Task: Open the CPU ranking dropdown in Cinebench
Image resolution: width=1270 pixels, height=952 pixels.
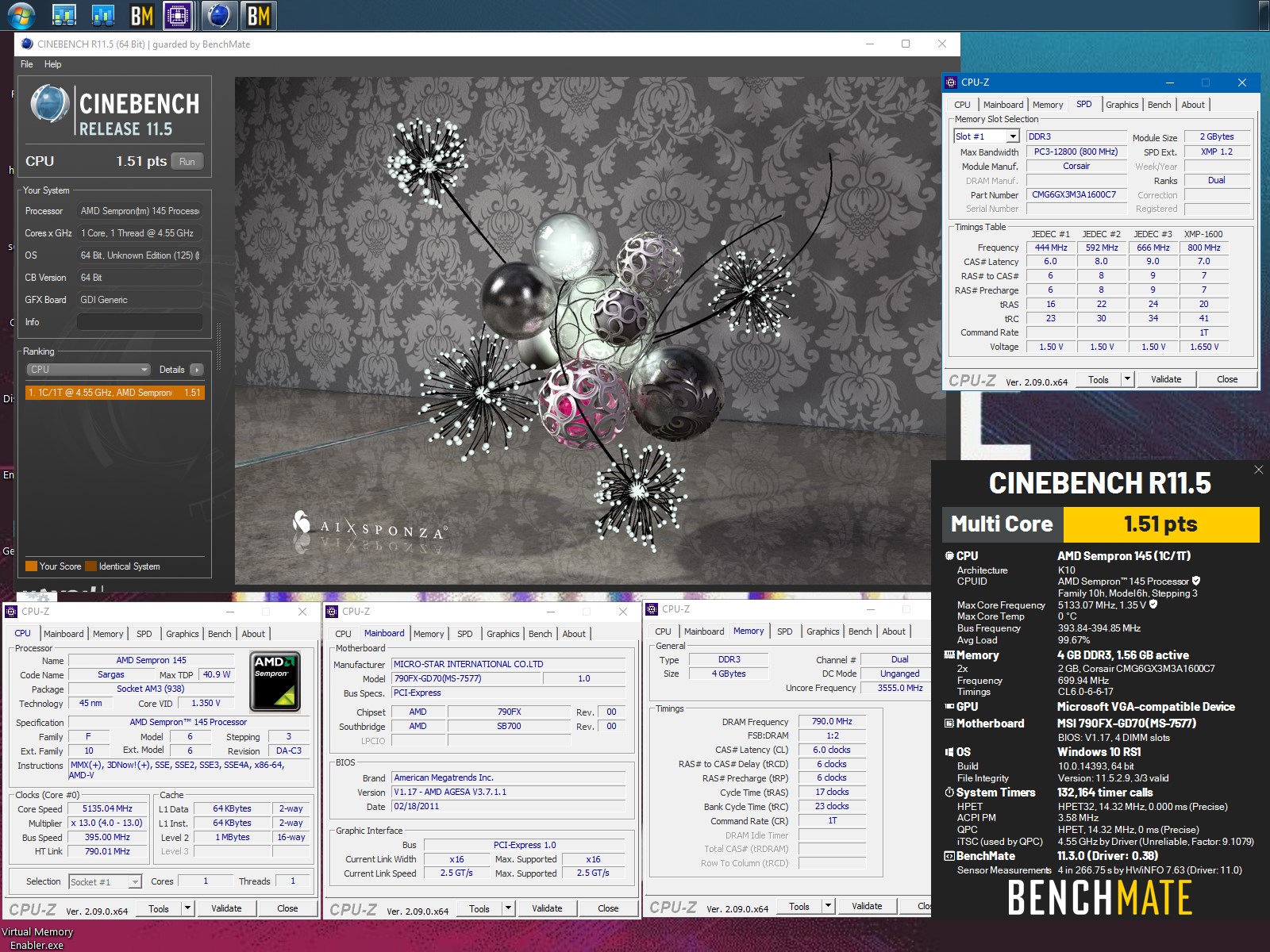Action: [x=89, y=370]
